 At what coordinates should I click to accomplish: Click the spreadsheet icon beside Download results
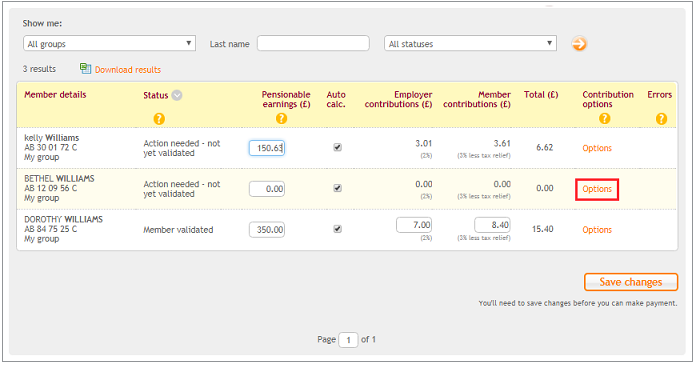point(85,68)
